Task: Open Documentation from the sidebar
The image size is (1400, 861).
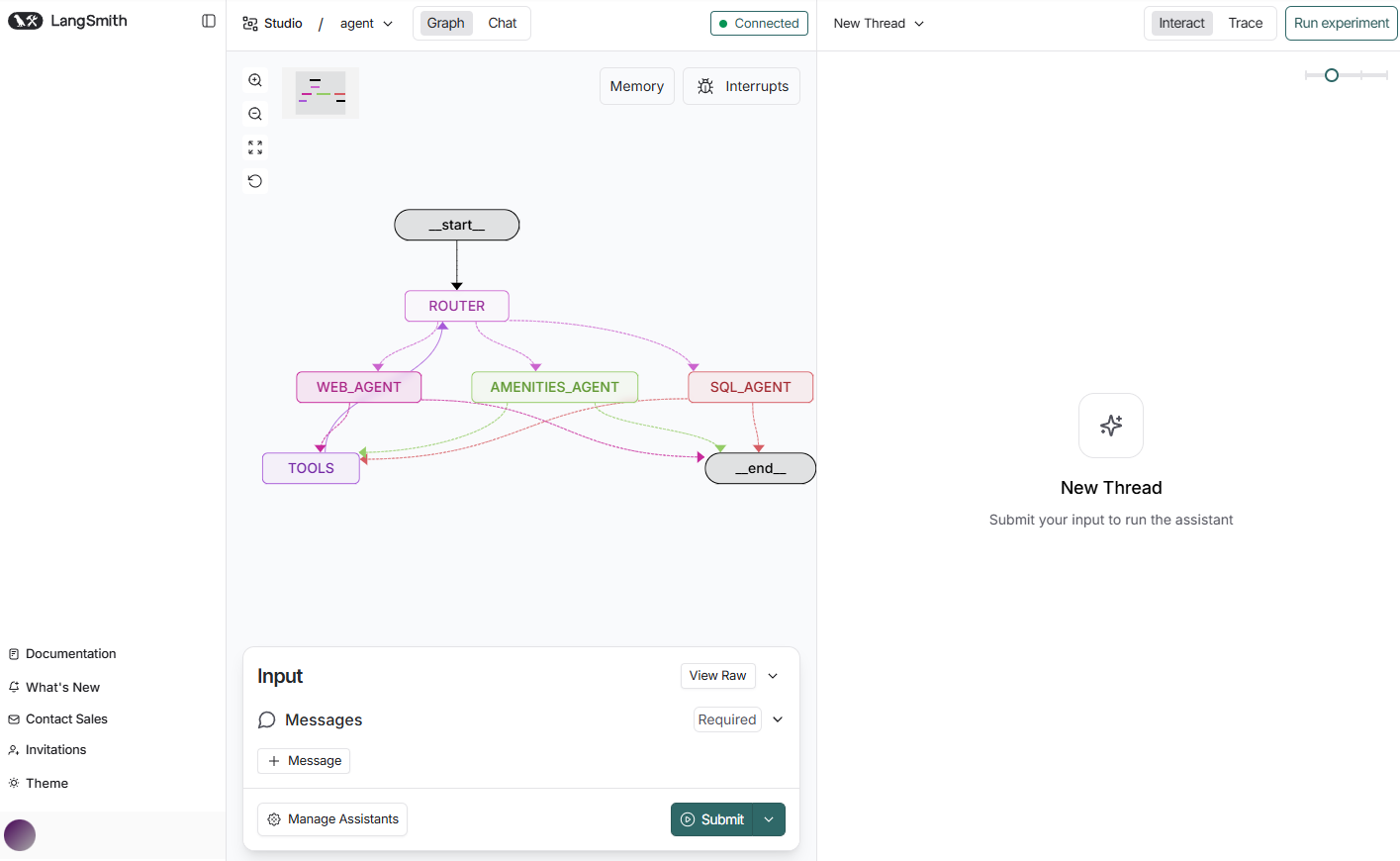Action: pyautogui.click(x=70, y=654)
